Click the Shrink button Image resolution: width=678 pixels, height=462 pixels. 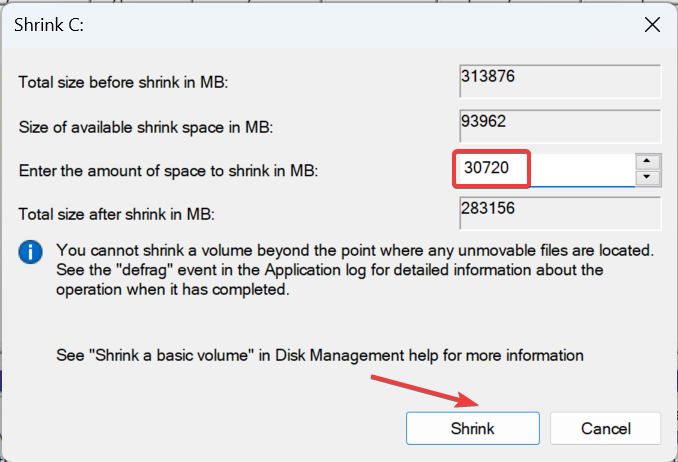(x=473, y=428)
